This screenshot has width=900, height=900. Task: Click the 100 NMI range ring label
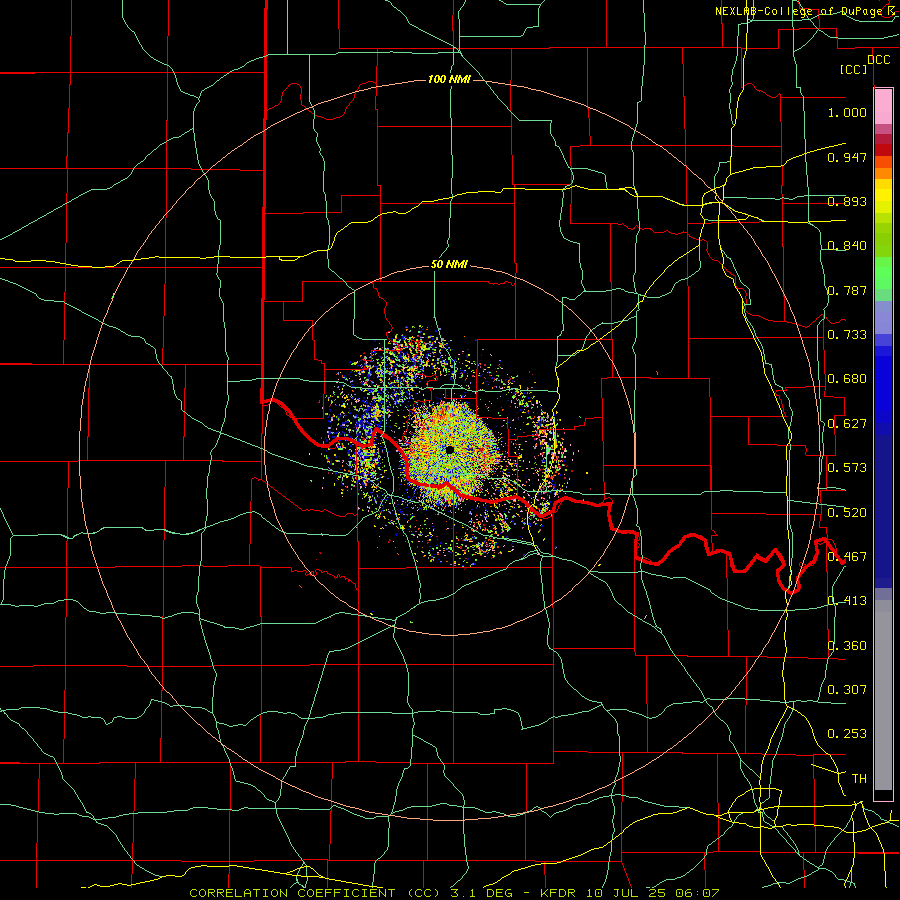pos(449,79)
